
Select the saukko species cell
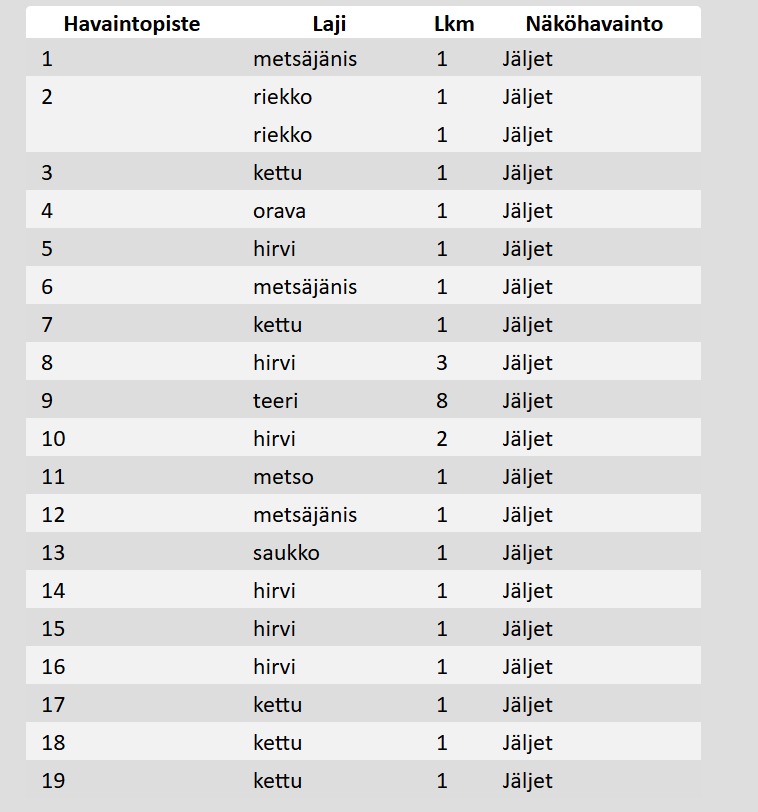(286, 553)
